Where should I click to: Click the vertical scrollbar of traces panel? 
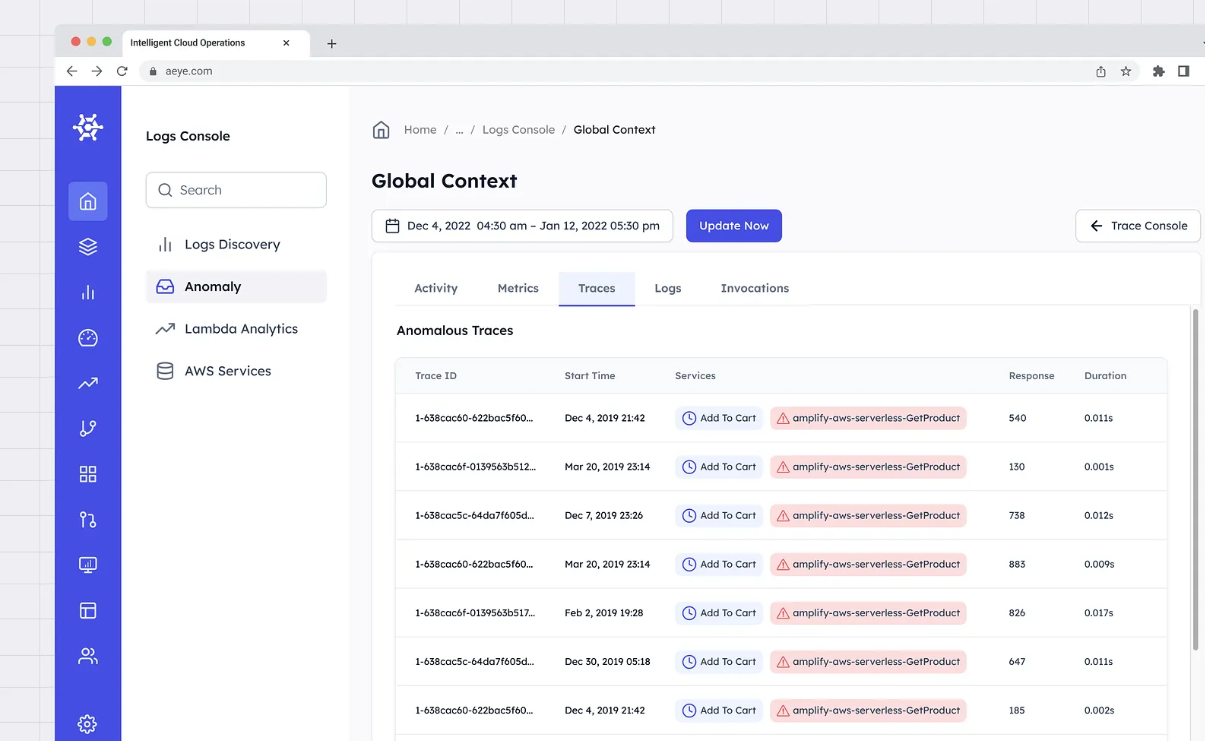(1195, 480)
